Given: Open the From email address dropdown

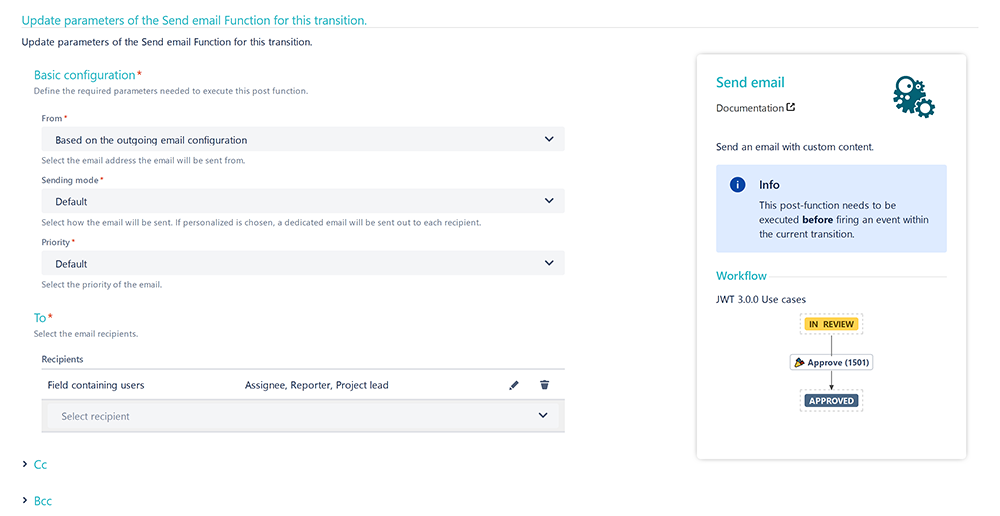Looking at the screenshot, I should (x=303, y=139).
